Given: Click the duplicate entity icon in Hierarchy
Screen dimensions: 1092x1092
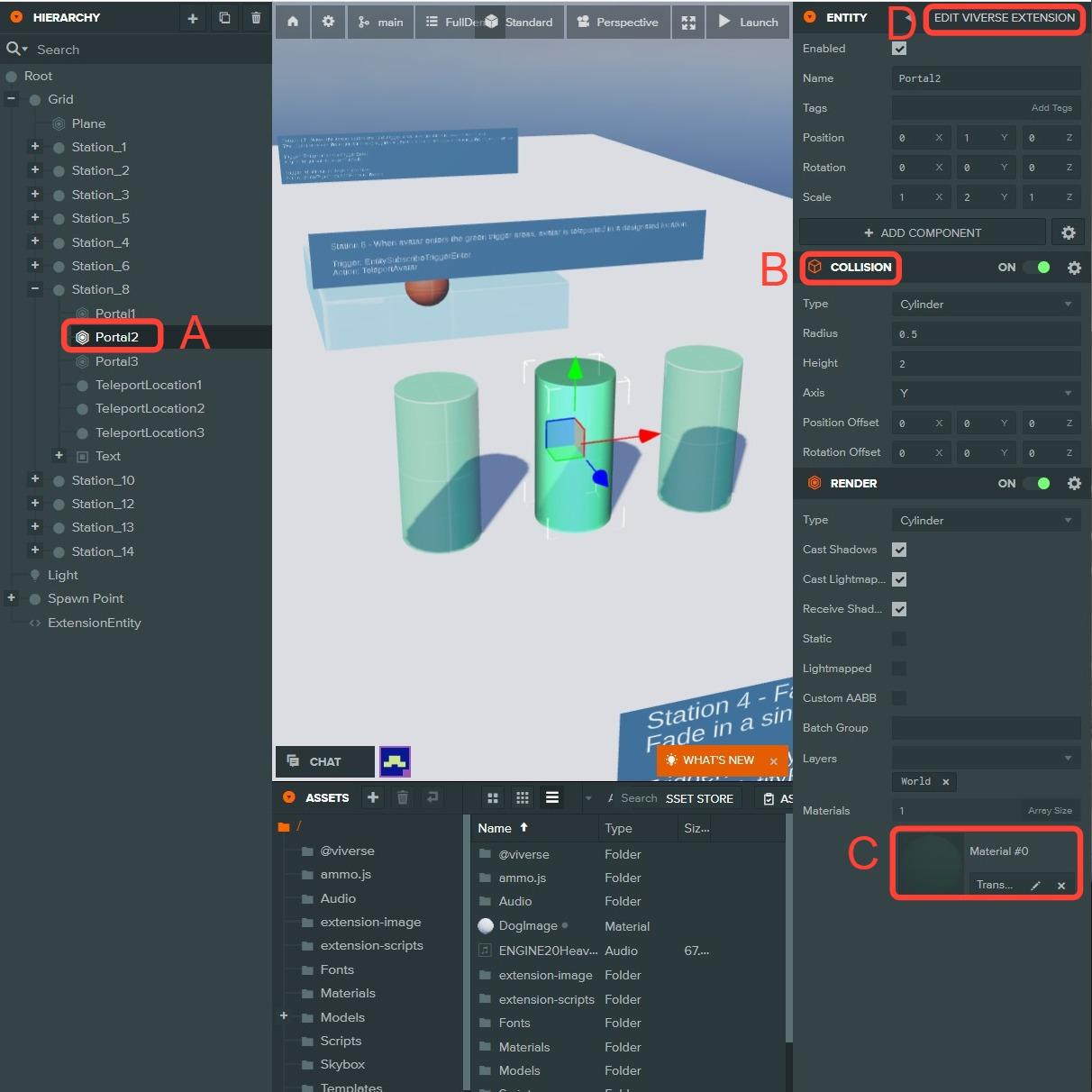Looking at the screenshot, I should [224, 18].
